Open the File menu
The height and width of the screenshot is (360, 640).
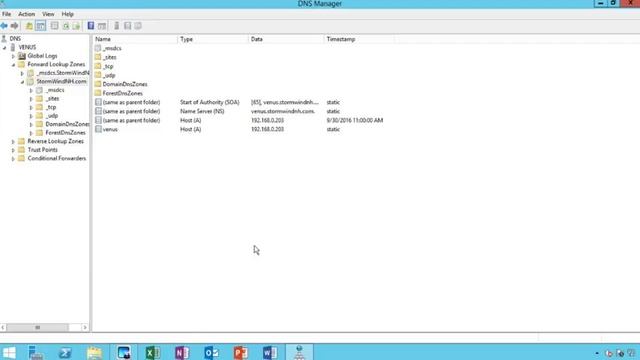(7, 14)
